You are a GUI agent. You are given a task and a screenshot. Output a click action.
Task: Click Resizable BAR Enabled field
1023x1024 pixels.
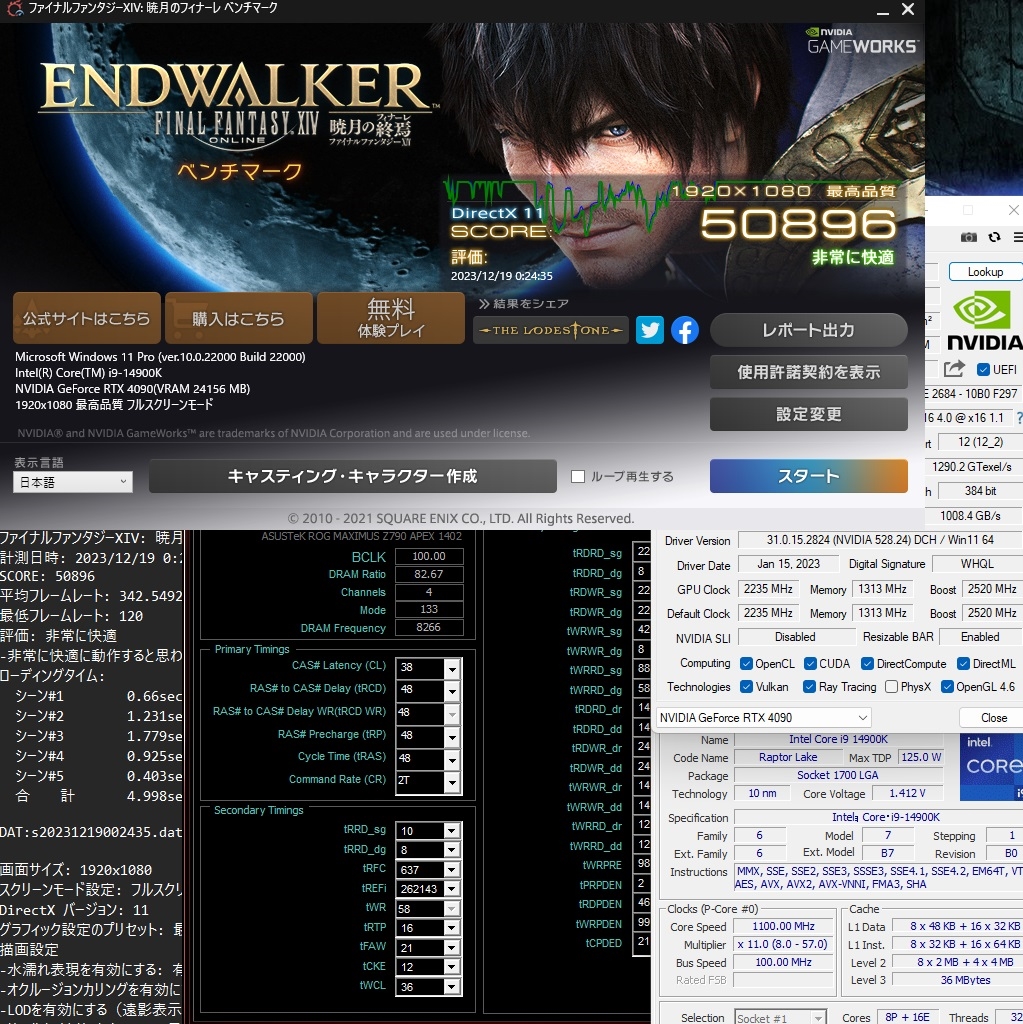pyautogui.click(x=979, y=637)
